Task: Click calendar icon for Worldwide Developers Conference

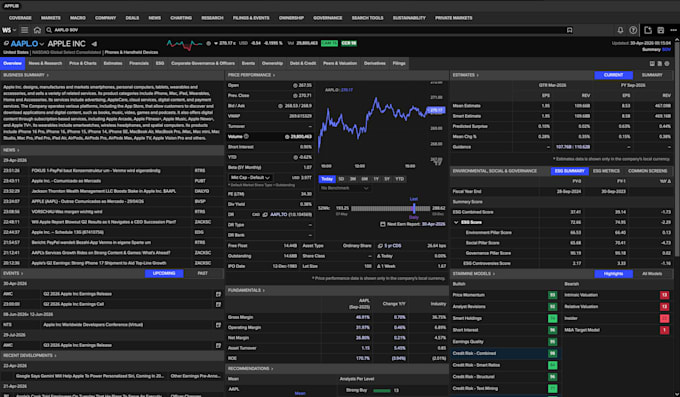Action: pyautogui.click(x=218, y=325)
